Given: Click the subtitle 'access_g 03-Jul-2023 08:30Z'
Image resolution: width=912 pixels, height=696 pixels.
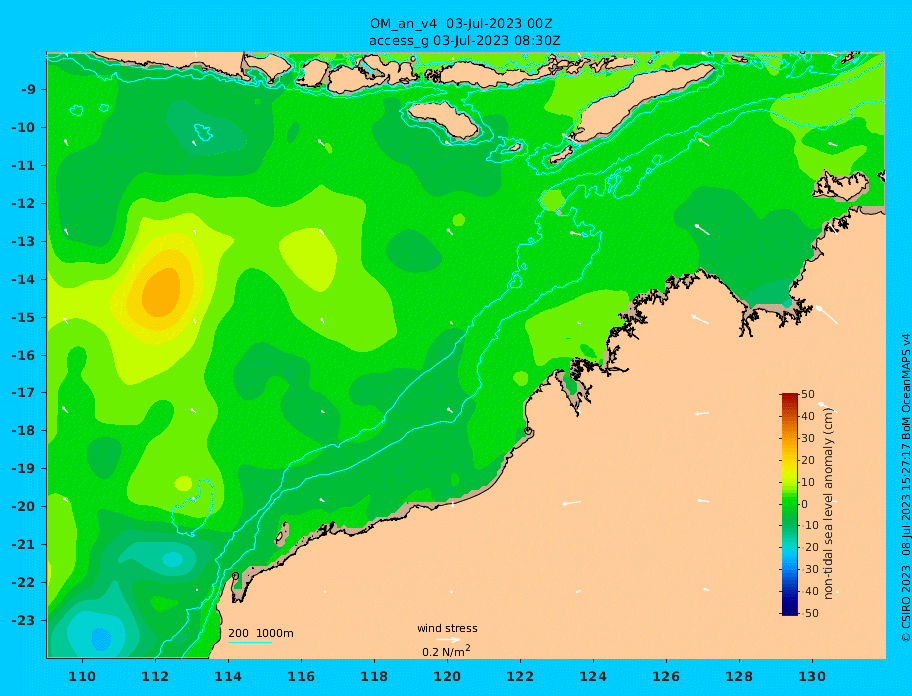Looking at the screenshot, I should [464, 41].
